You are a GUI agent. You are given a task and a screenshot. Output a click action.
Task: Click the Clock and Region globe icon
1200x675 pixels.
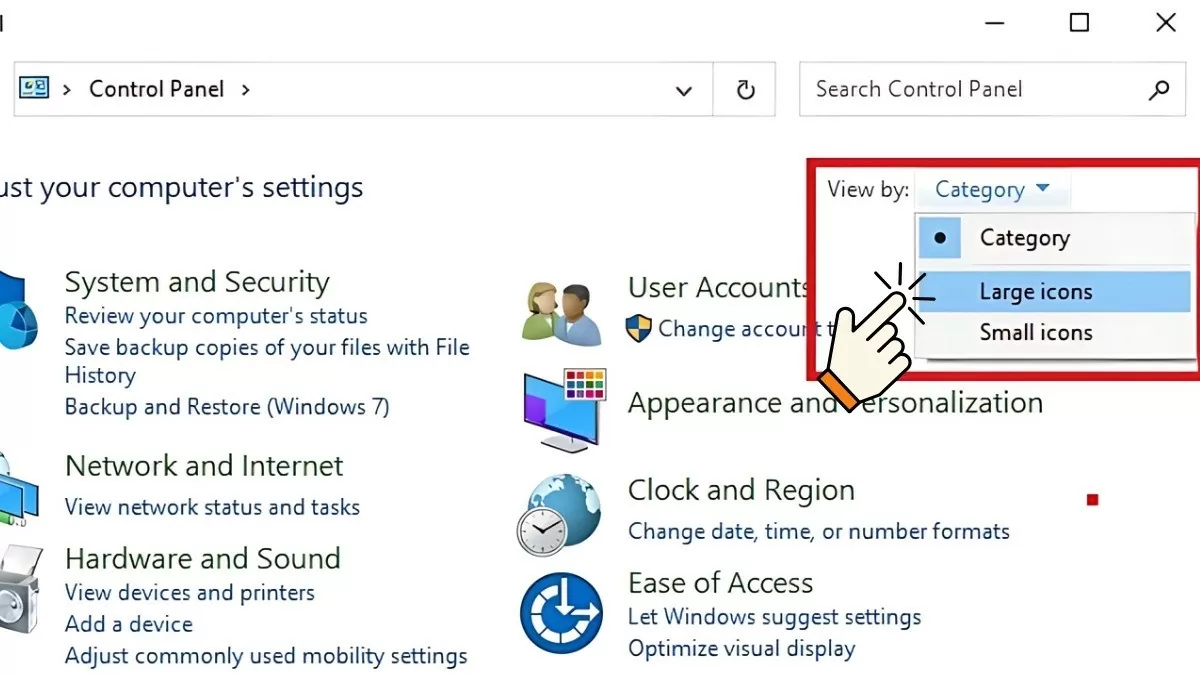point(560,514)
